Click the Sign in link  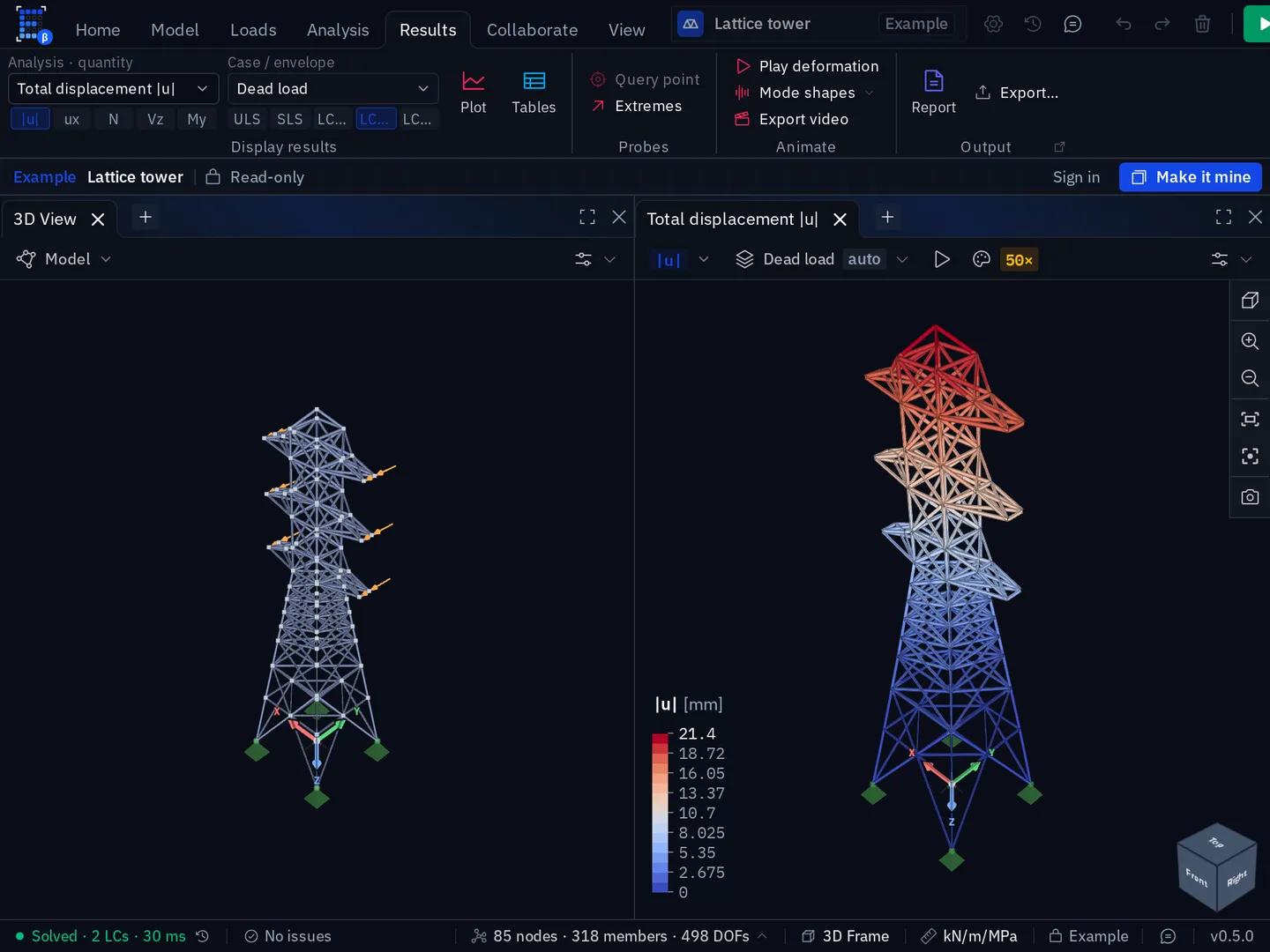click(x=1076, y=177)
